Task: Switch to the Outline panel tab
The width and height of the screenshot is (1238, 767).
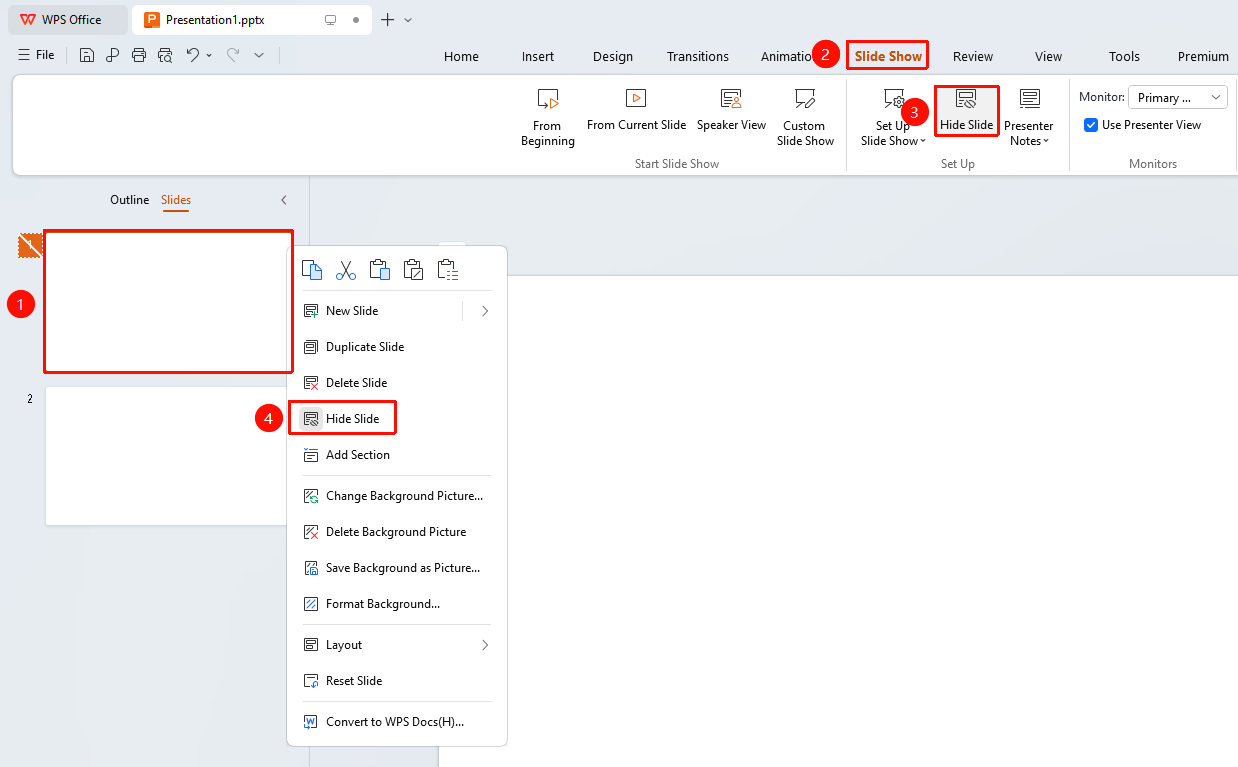Action: click(x=129, y=200)
